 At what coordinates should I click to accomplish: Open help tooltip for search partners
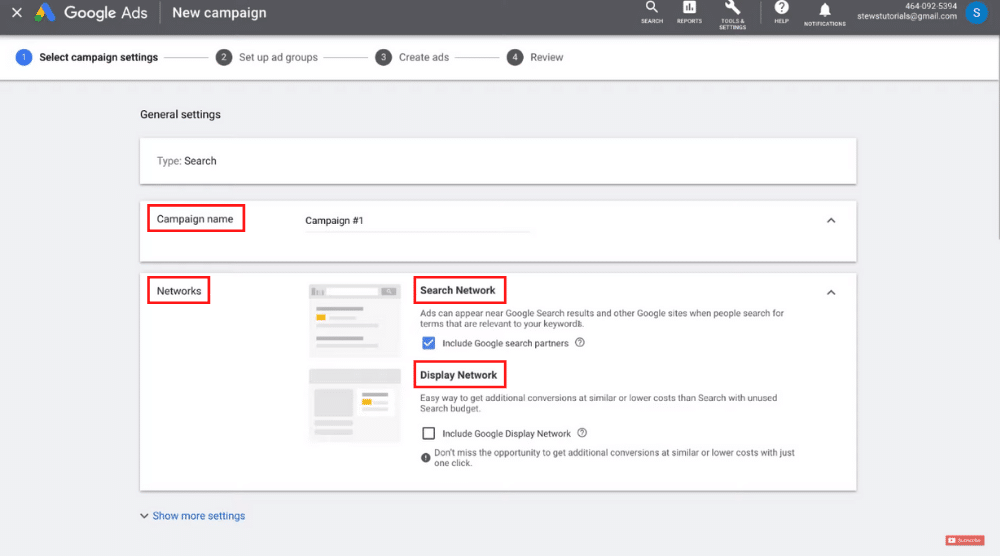coord(580,342)
